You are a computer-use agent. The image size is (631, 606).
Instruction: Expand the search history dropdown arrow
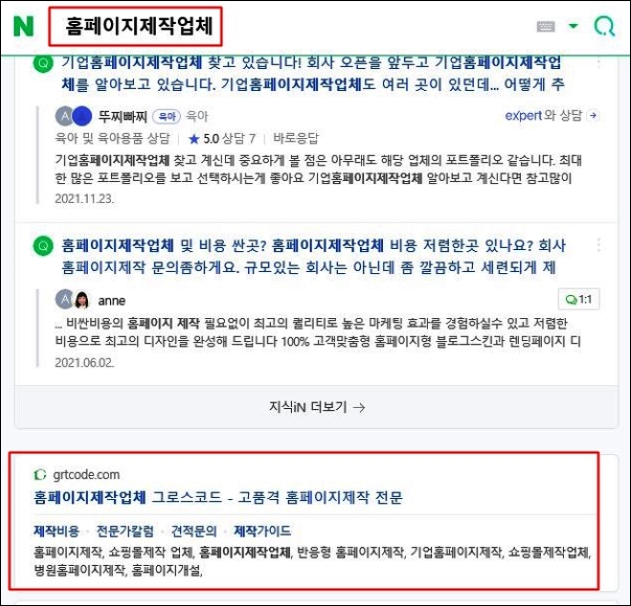573,26
